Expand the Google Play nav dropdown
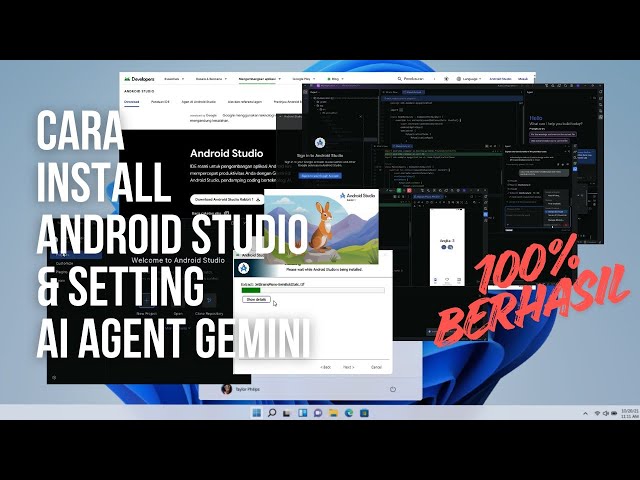 (x=304, y=79)
